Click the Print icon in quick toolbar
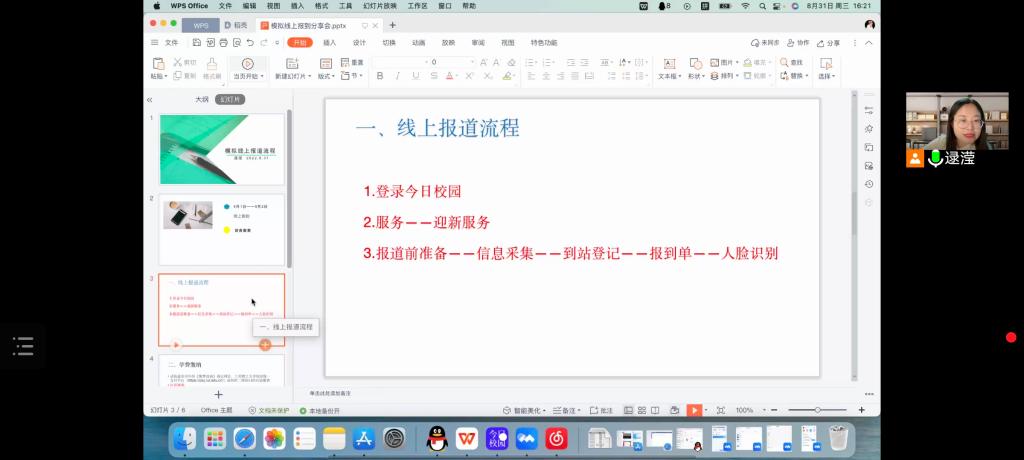The width and height of the screenshot is (1024, 460). point(224,43)
